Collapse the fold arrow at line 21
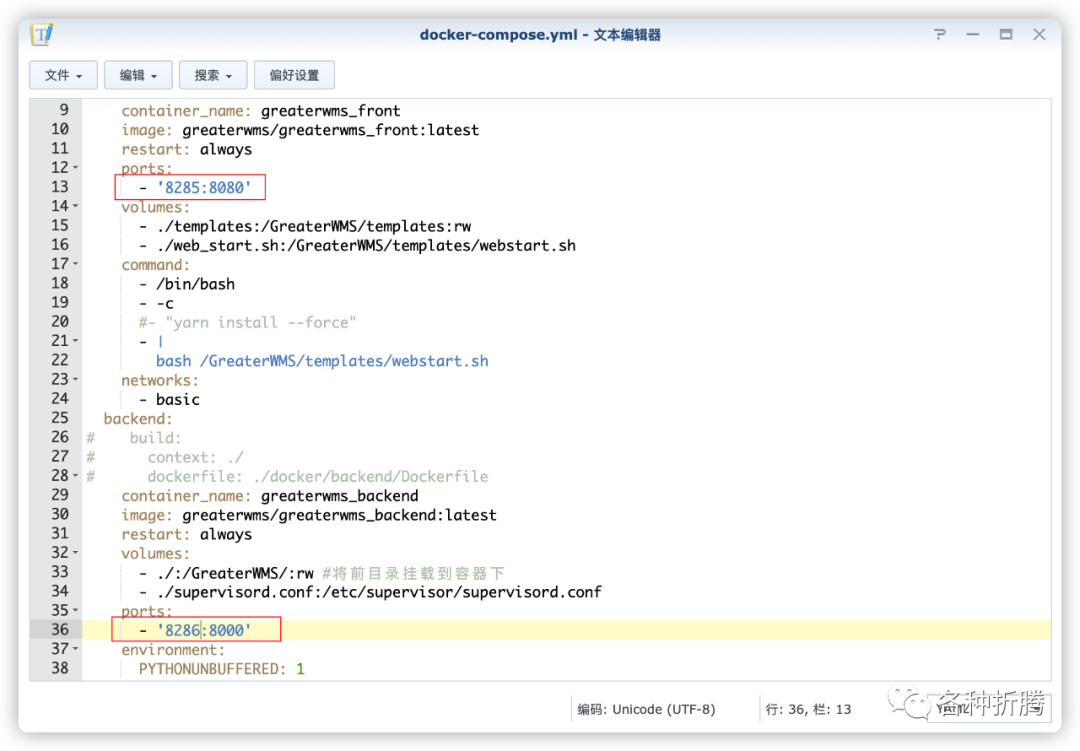 click(76, 341)
